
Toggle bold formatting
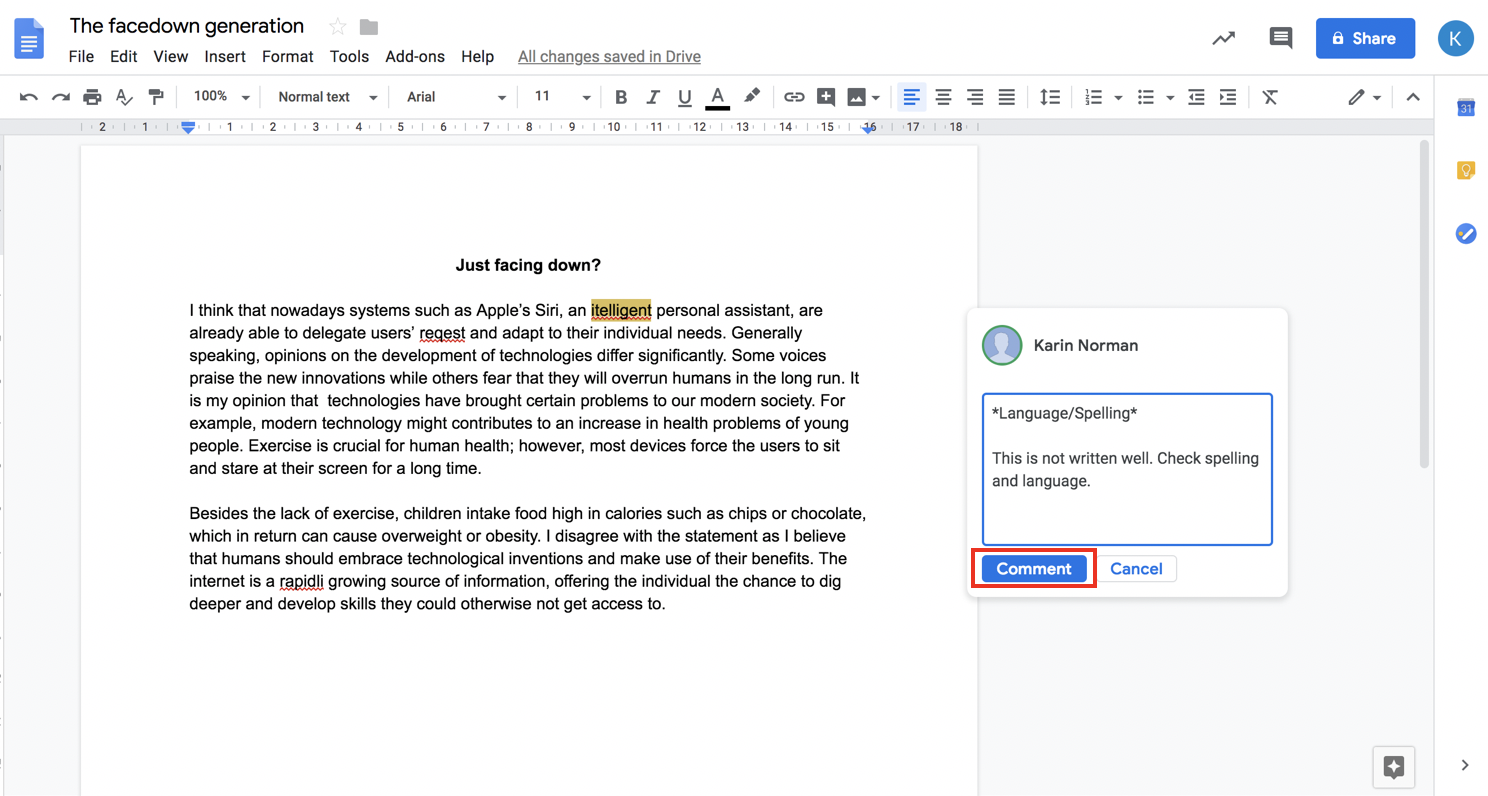point(621,97)
